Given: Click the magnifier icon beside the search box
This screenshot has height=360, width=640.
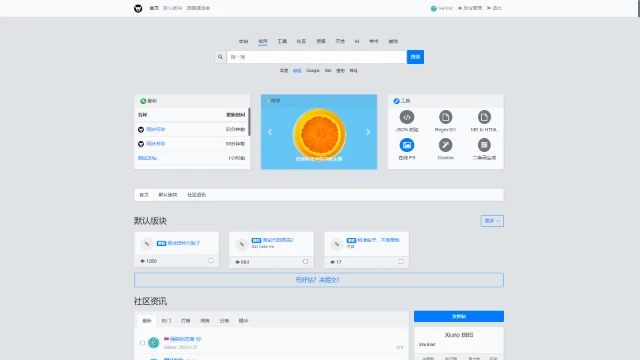Looking at the screenshot, I should point(220,57).
